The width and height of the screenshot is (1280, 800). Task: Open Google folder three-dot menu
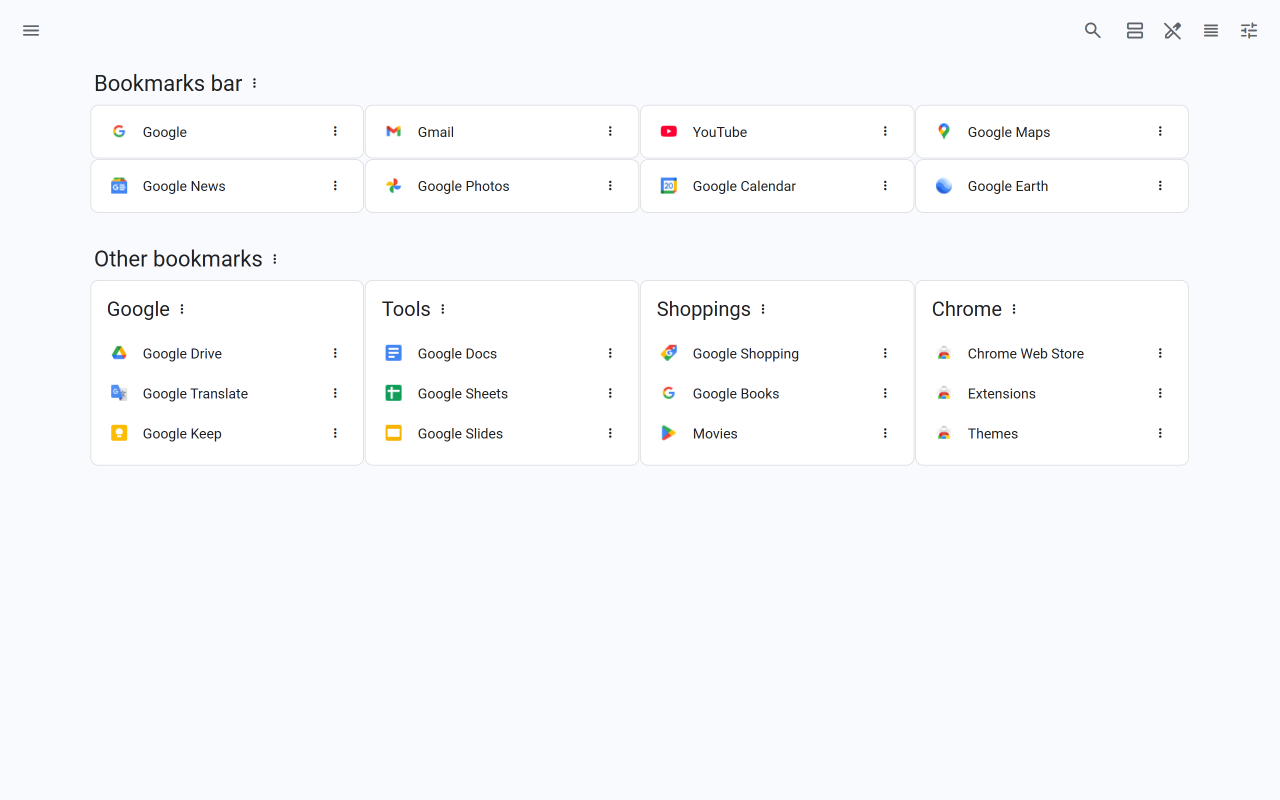(182, 309)
